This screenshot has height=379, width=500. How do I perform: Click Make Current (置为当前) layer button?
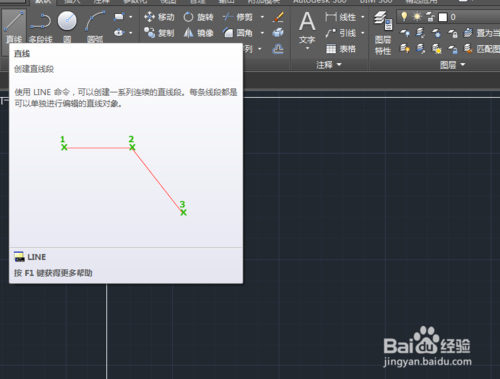pyautogui.click(x=482, y=33)
